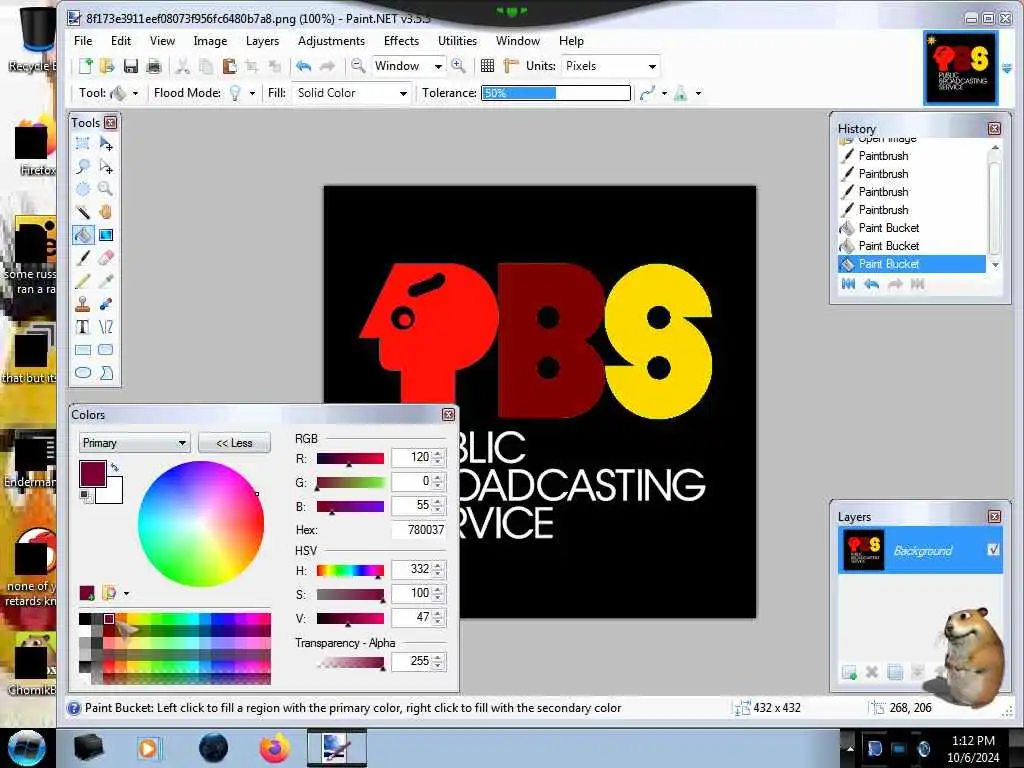Add a new layer in Layers panel
This screenshot has height=768, width=1024.
click(x=849, y=672)
